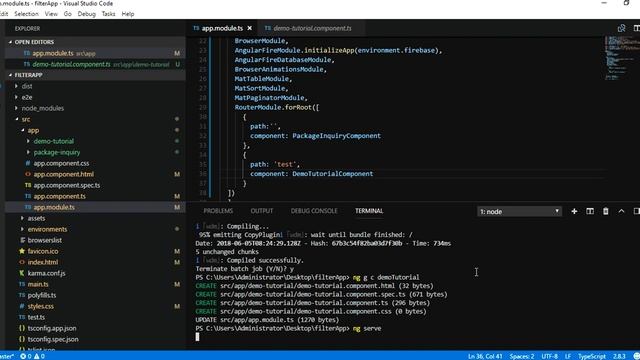
Task: Open favicon.ico file
Action: point(43,251)
